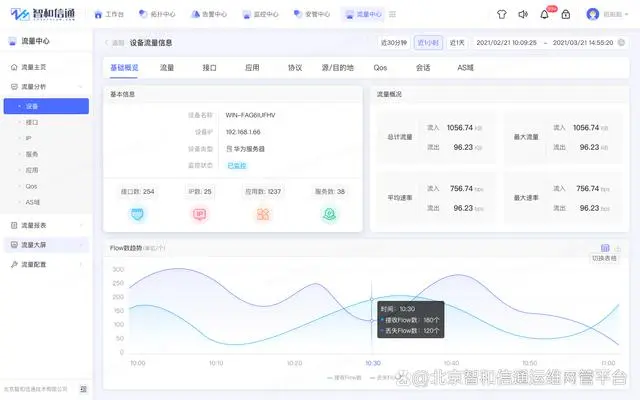
Task: Click the 流量主页 home icon in sidebar
Action: click(14, 67)
